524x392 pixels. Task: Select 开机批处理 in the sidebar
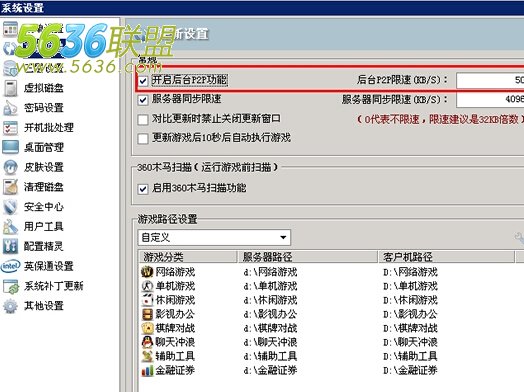tap(48, 128)
